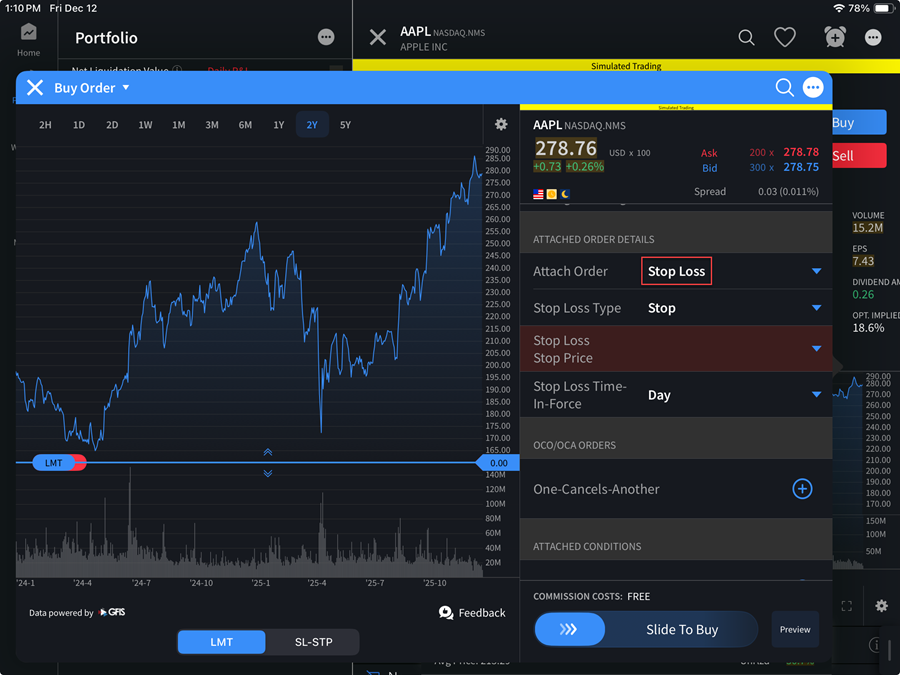Open chart settings via the gear icon
The image size is (900, 675).
pyautogui.click(x=500, y=124)
